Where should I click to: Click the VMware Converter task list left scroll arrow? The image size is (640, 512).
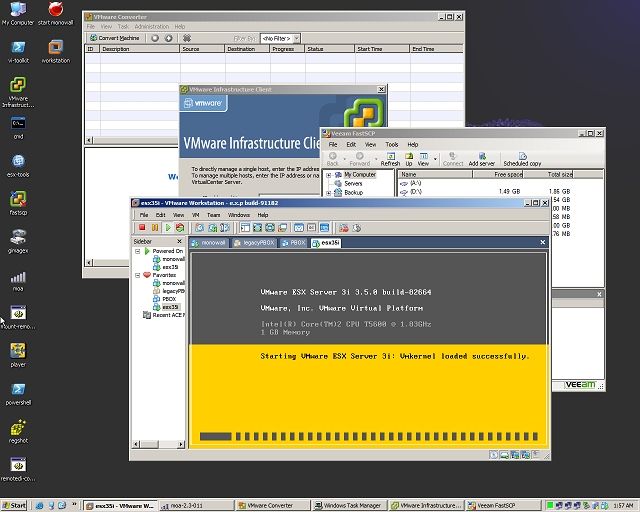[x=89, y=140]
